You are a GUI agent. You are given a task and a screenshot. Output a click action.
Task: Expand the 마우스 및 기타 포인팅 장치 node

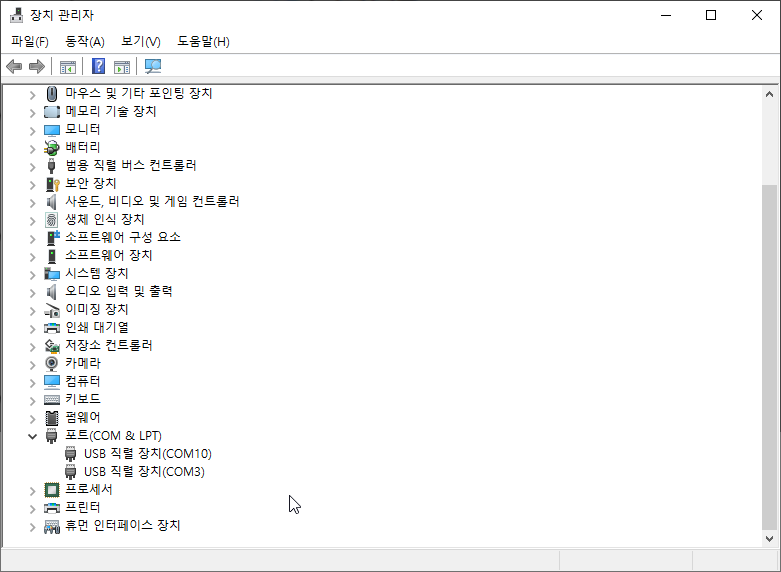pos(32,94)
